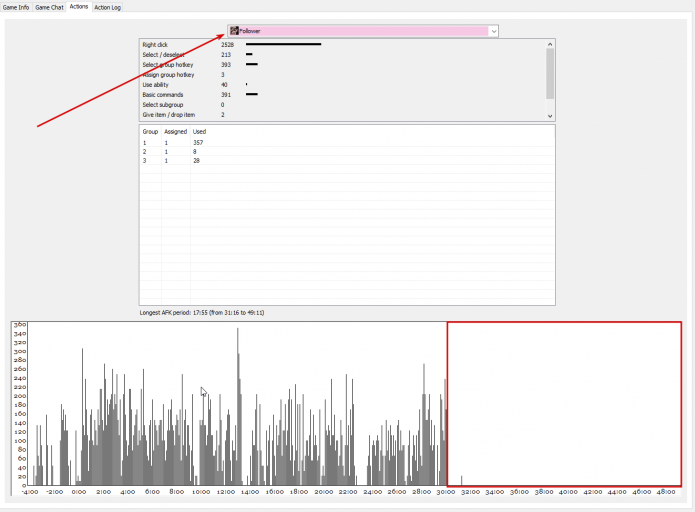Select hotkey group 1 row with 357 uses

347,143
